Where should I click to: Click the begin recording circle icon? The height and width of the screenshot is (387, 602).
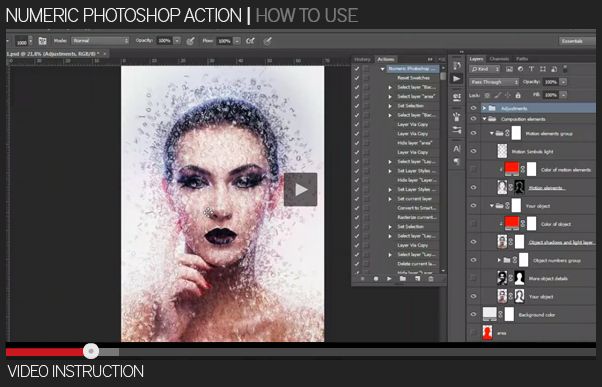tap(376, 279)
